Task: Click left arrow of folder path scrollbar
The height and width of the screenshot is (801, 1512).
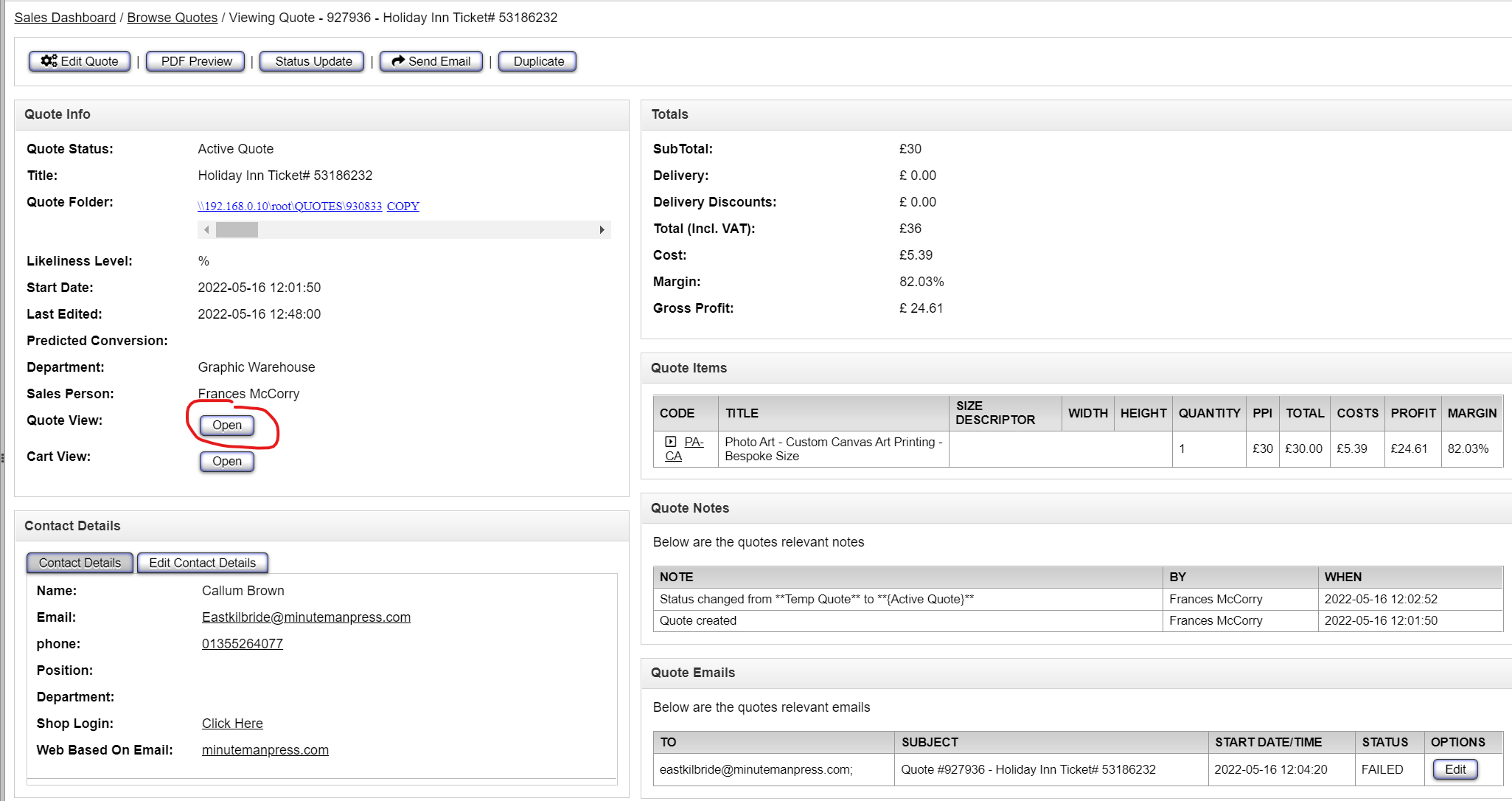Action: (206, 230)
